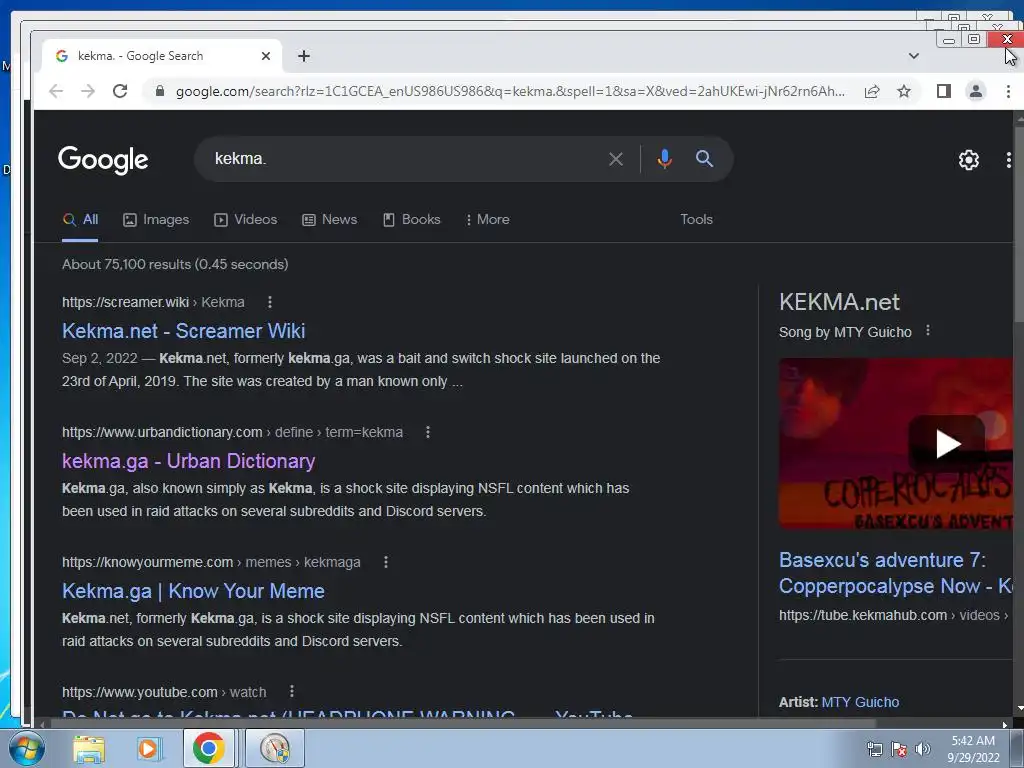Open Google quick settings gear

pos(968,159)
